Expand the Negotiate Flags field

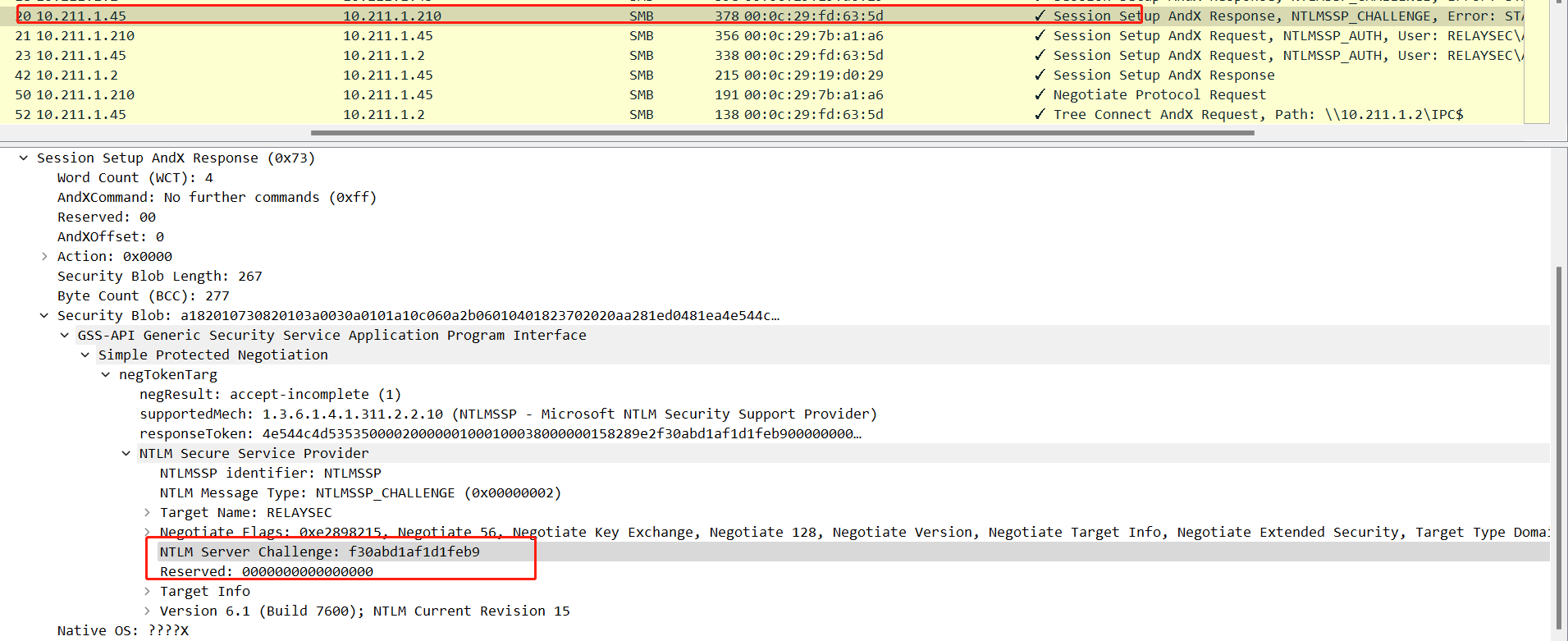(x=147, y=533)
